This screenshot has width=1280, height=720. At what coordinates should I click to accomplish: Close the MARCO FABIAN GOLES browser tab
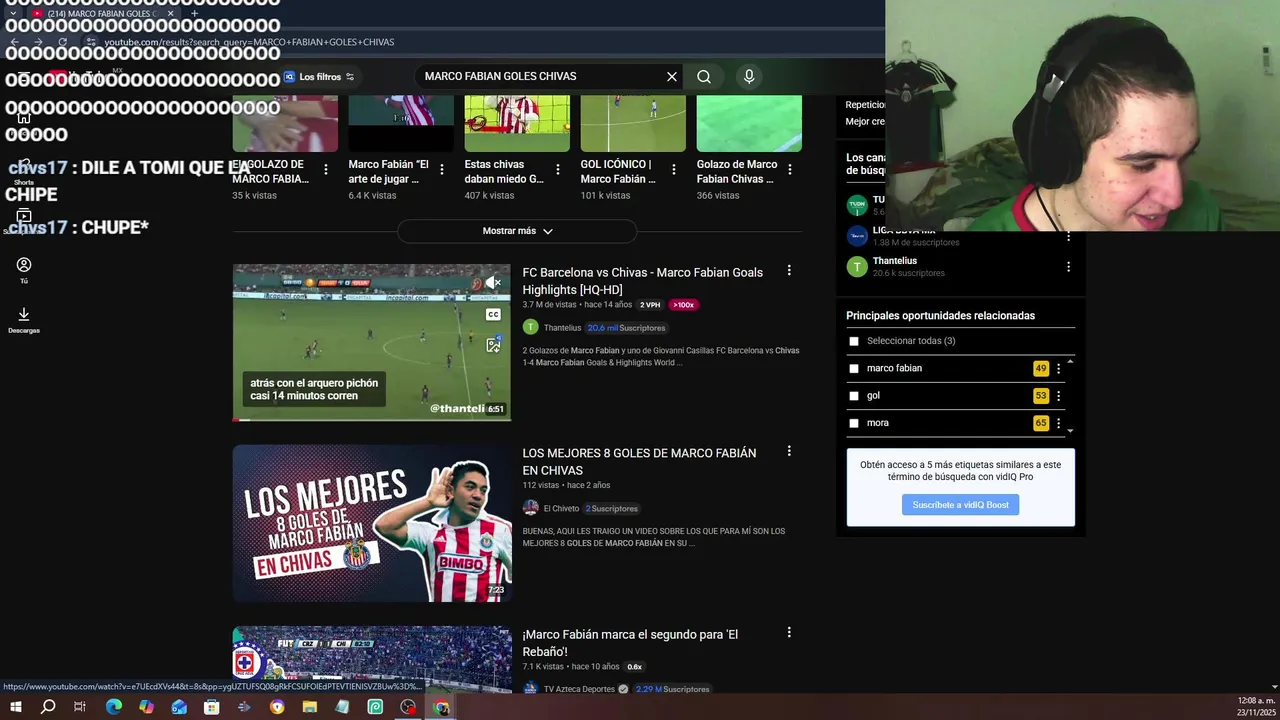[x=170, y=14]
